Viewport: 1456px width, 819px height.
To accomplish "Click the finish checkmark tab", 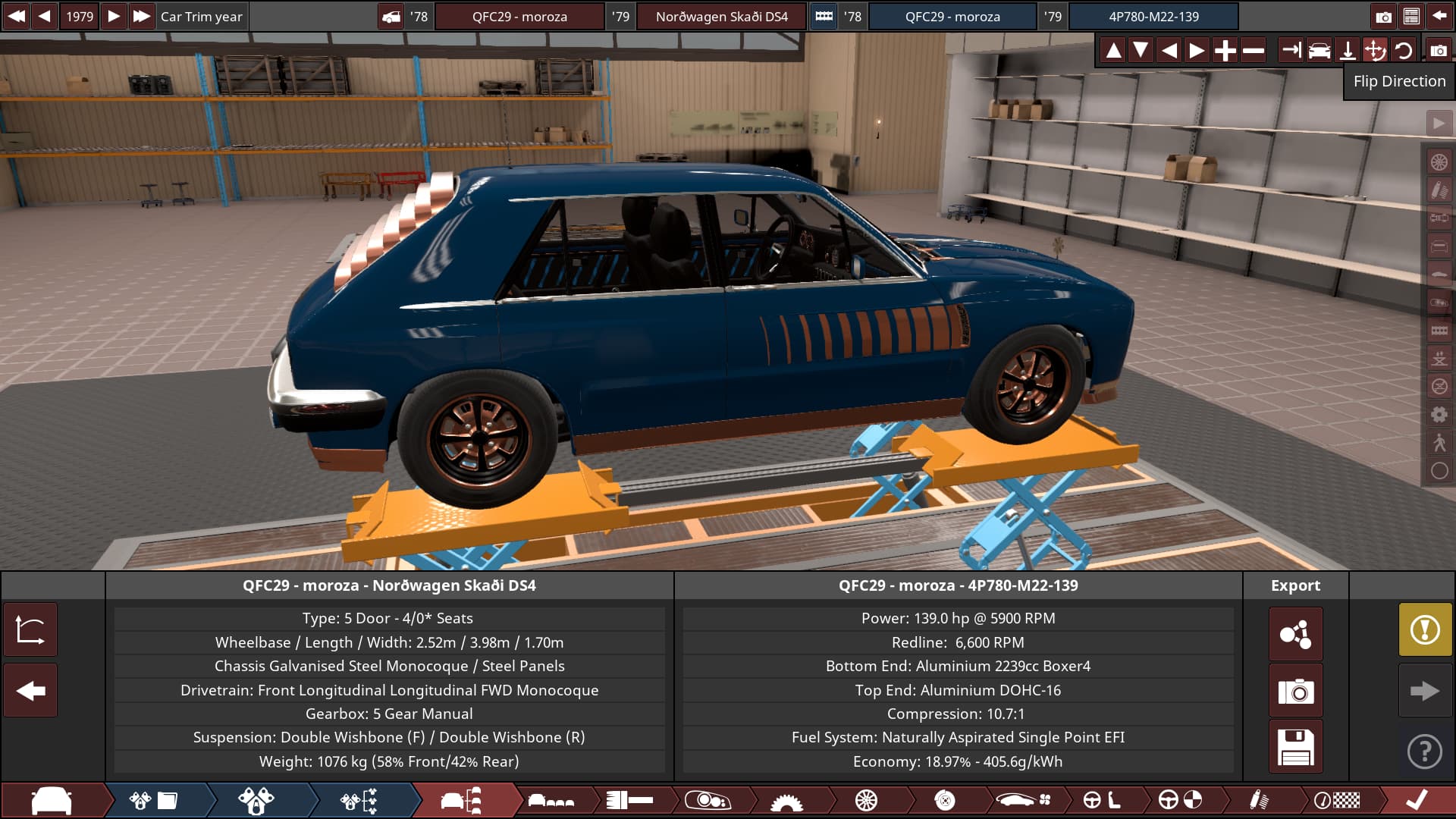I will pyautogui.click(x=1416, y=800).
